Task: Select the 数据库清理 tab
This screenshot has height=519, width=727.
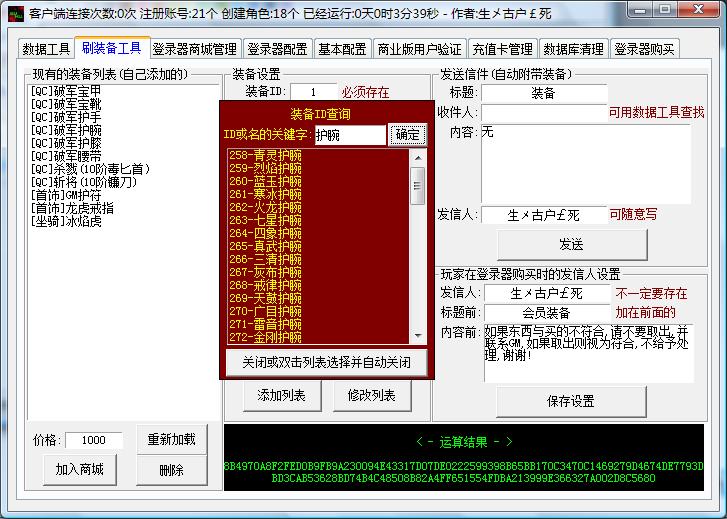Action: click(x=573, y=49)
